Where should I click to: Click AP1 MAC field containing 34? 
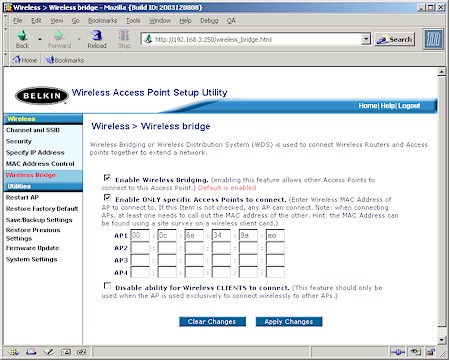[221, 235]
